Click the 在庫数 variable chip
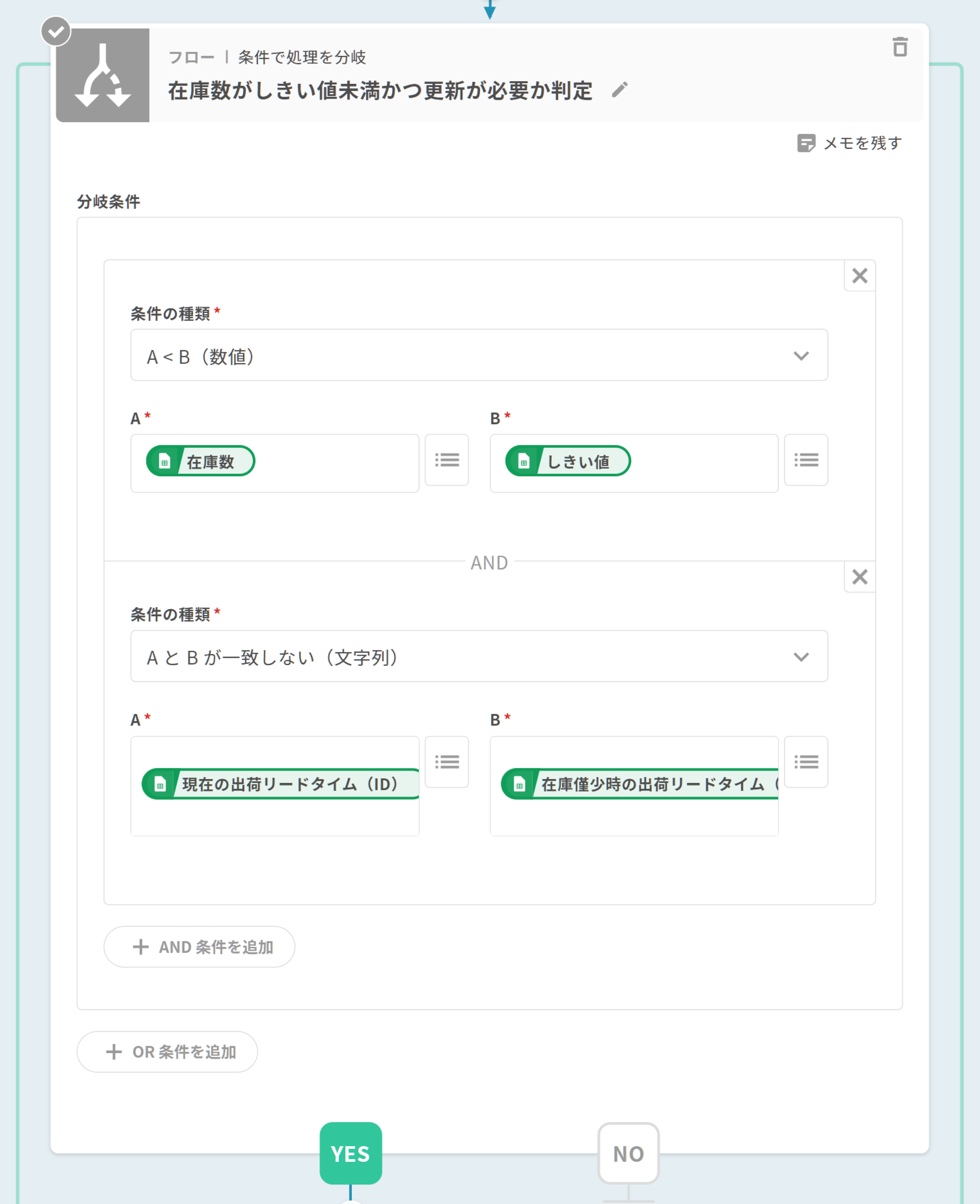This screenshot has width=980, height=1204. 201,461
